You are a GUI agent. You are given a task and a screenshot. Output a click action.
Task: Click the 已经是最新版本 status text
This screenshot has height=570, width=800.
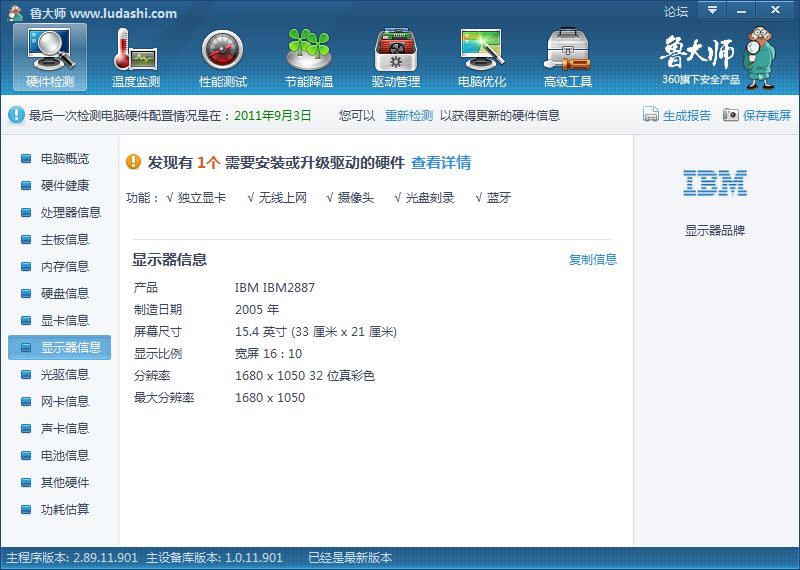(x=350, y=558)
